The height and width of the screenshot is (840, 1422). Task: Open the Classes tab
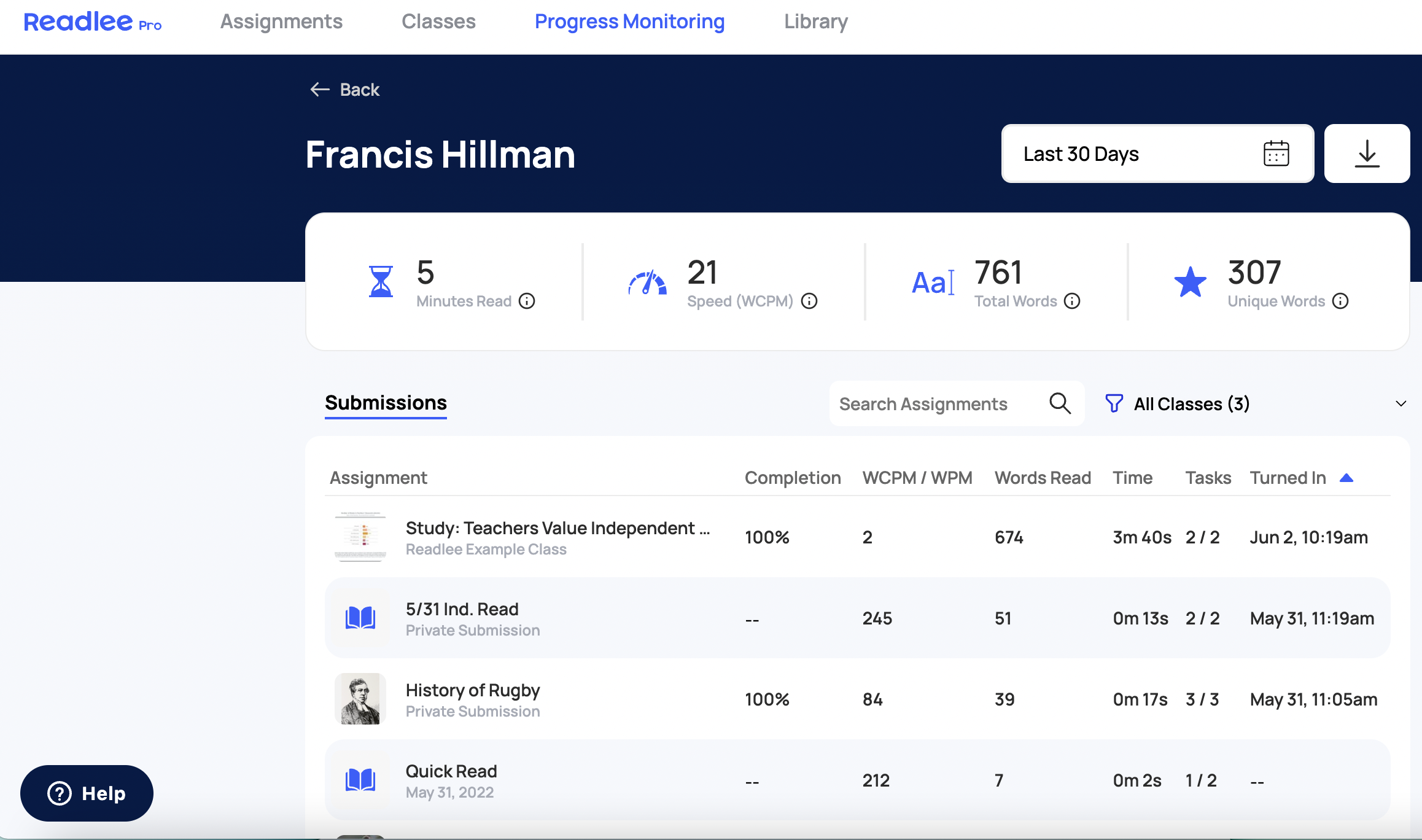click(x=438, y=21)
